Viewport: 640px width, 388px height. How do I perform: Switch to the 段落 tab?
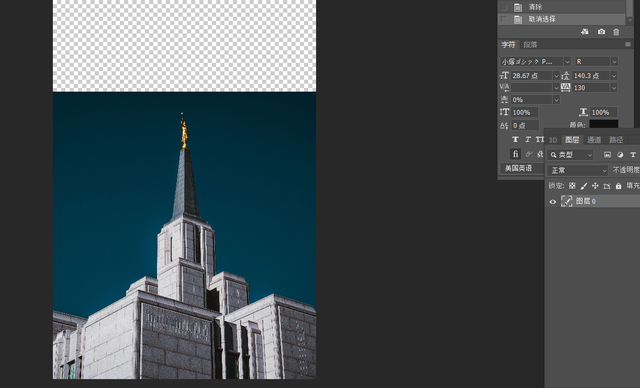tap(530, 44)
